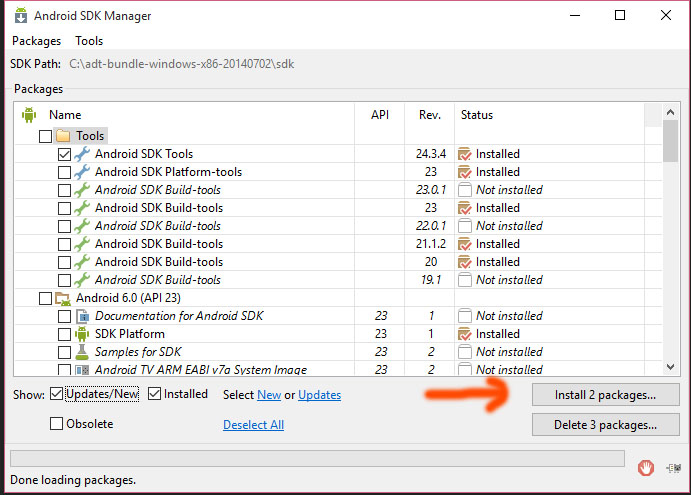Check the Samples for SDK checkbox

point(64,352)
